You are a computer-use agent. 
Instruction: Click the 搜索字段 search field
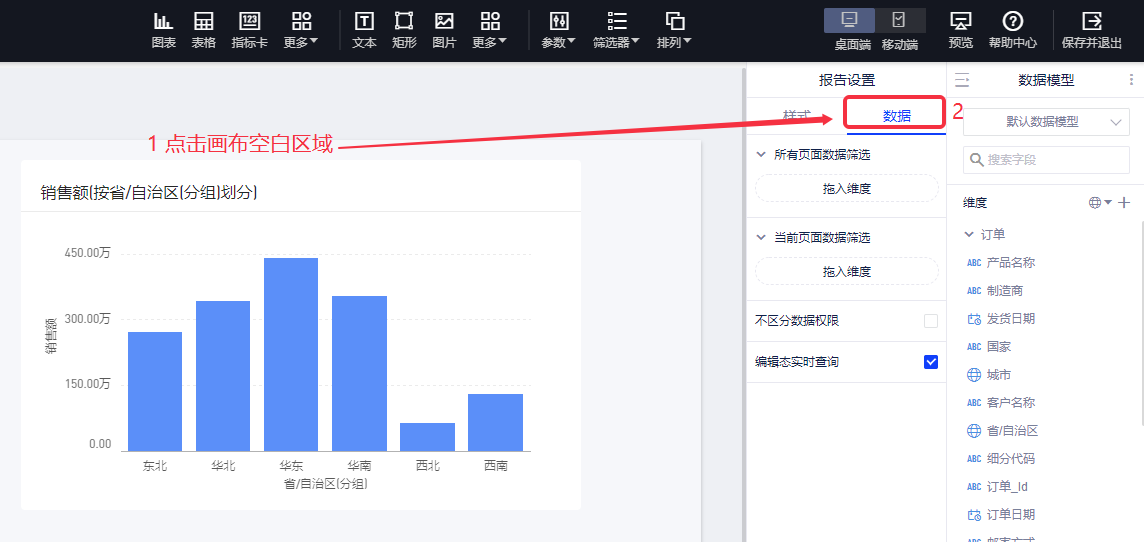point(1046,160)
